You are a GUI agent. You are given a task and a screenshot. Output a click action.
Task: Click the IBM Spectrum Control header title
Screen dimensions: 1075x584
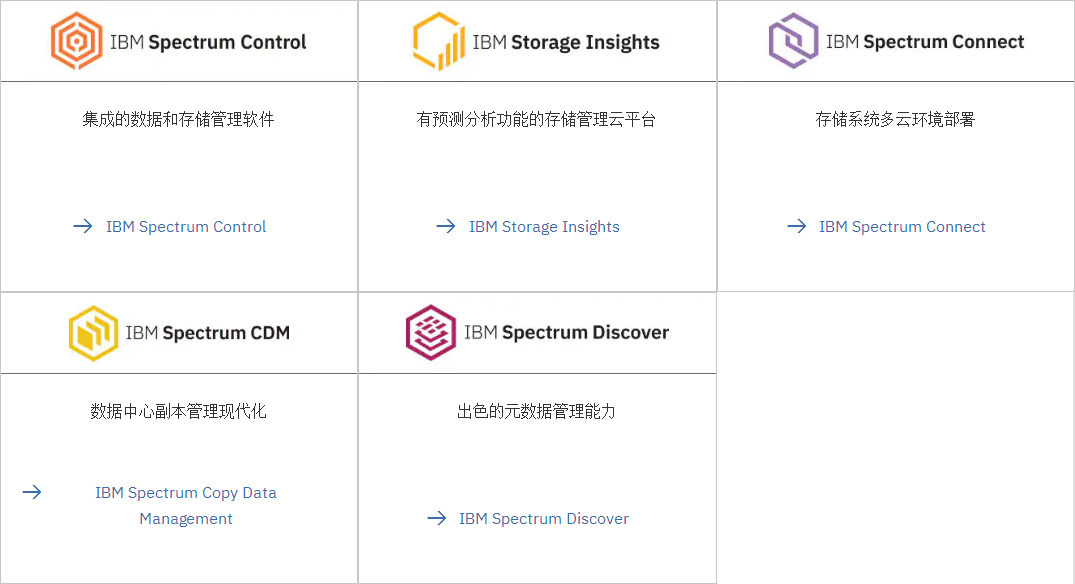[208, 42]
